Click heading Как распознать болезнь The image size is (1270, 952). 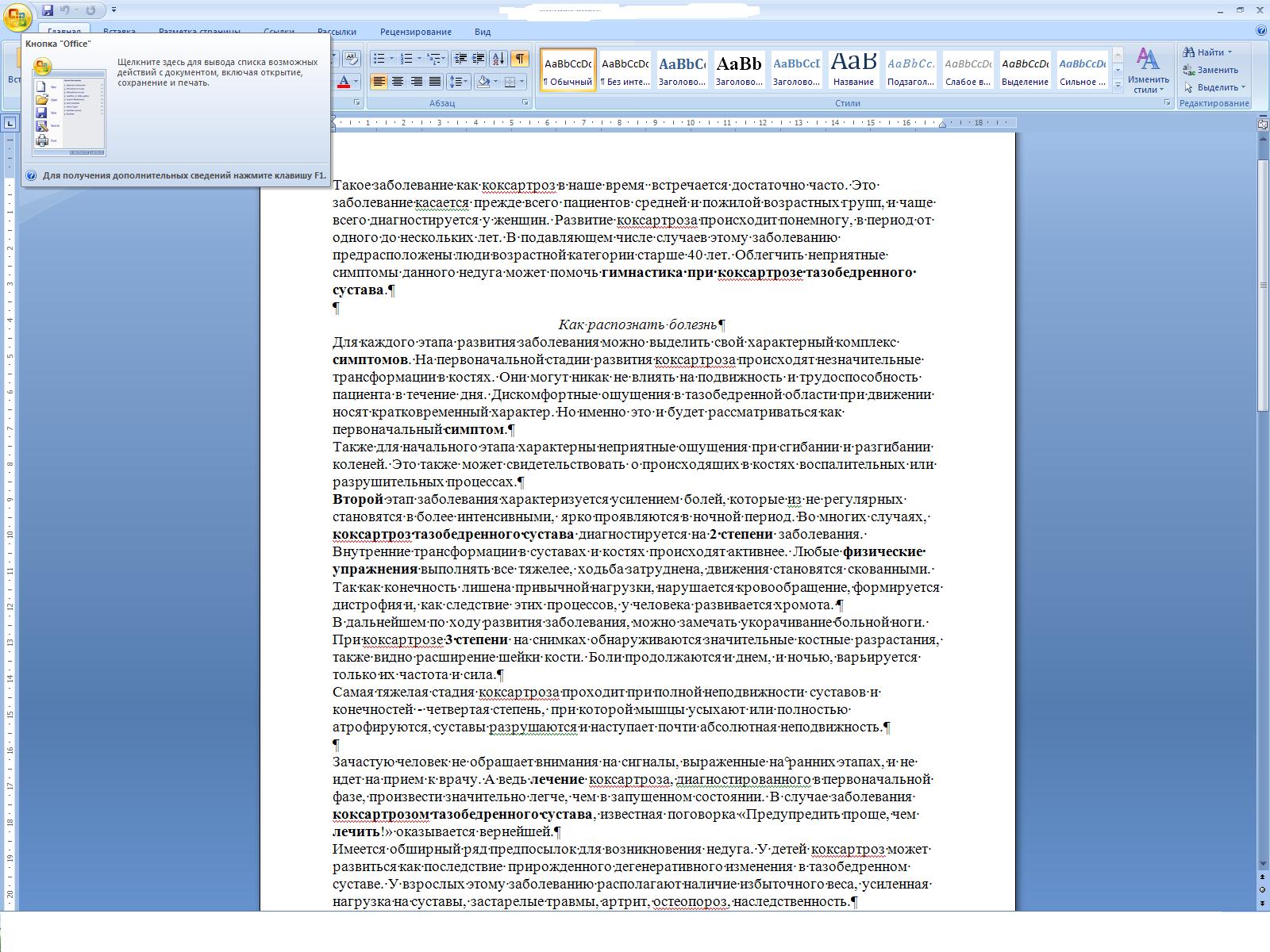click(x=637, y=324)
